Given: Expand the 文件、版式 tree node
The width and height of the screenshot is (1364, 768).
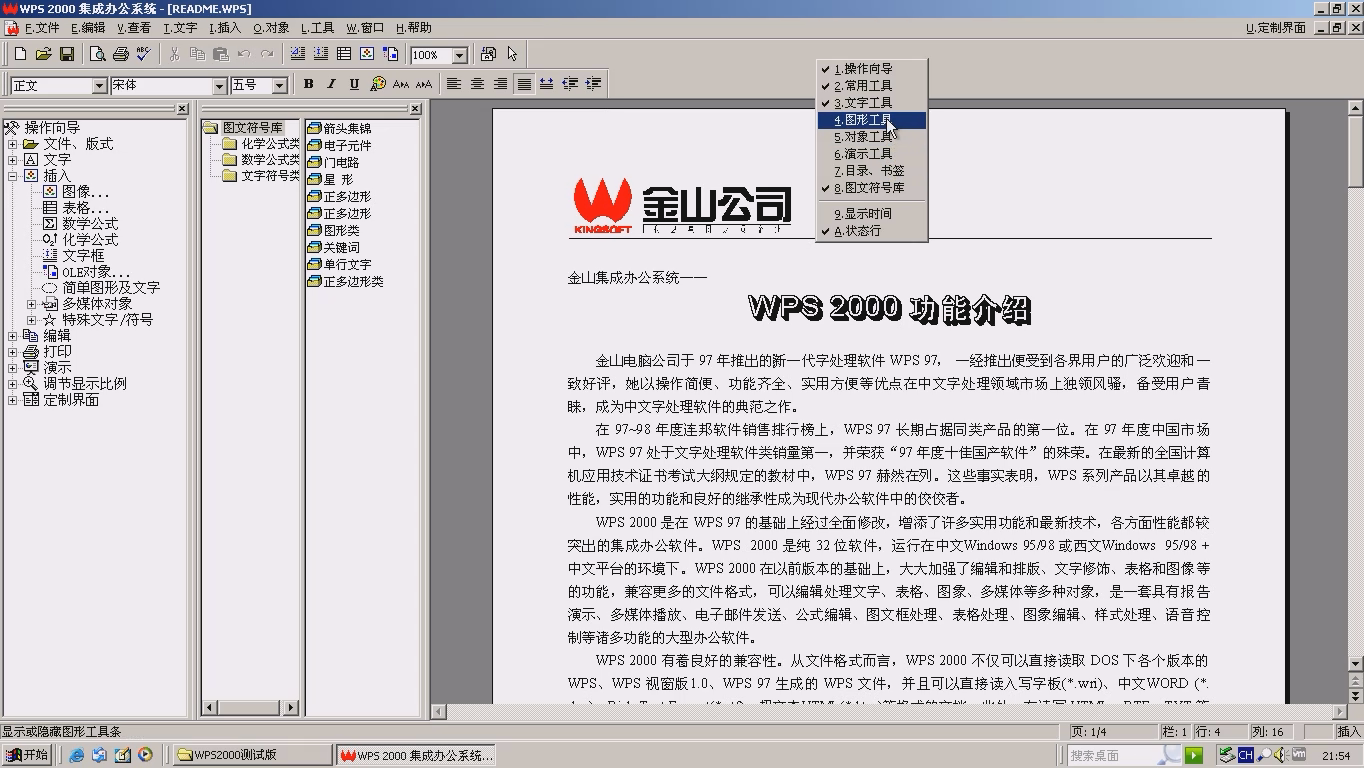Looking at the screenshot, I should 13,144.
